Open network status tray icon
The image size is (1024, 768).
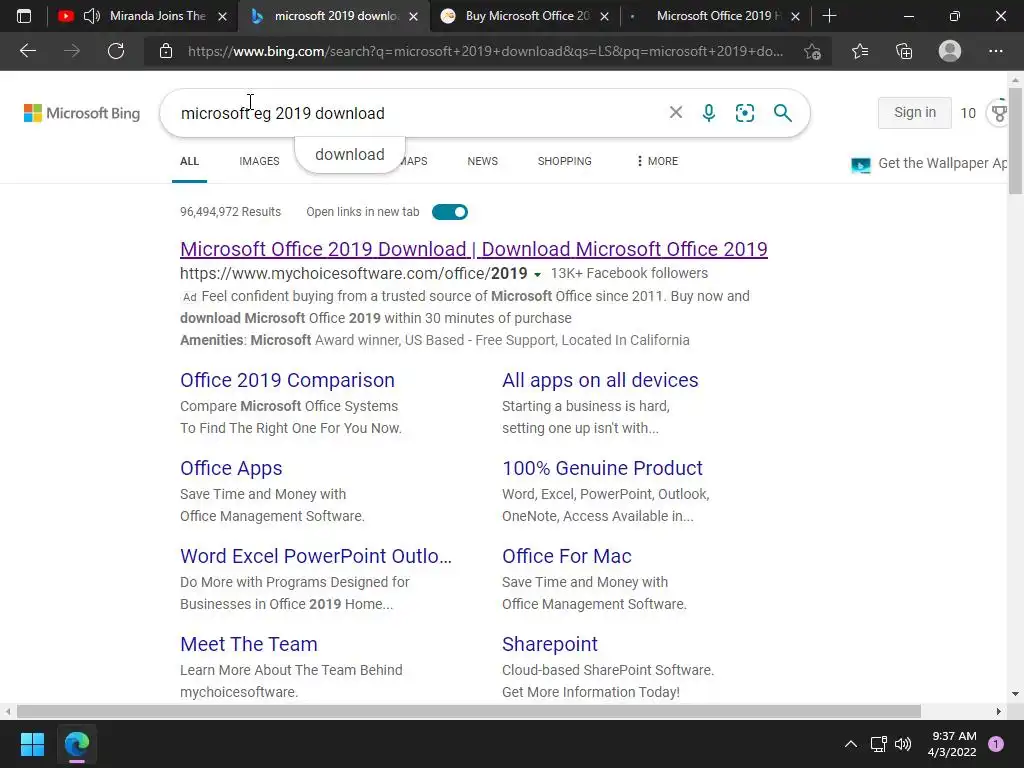coord(878,744)
